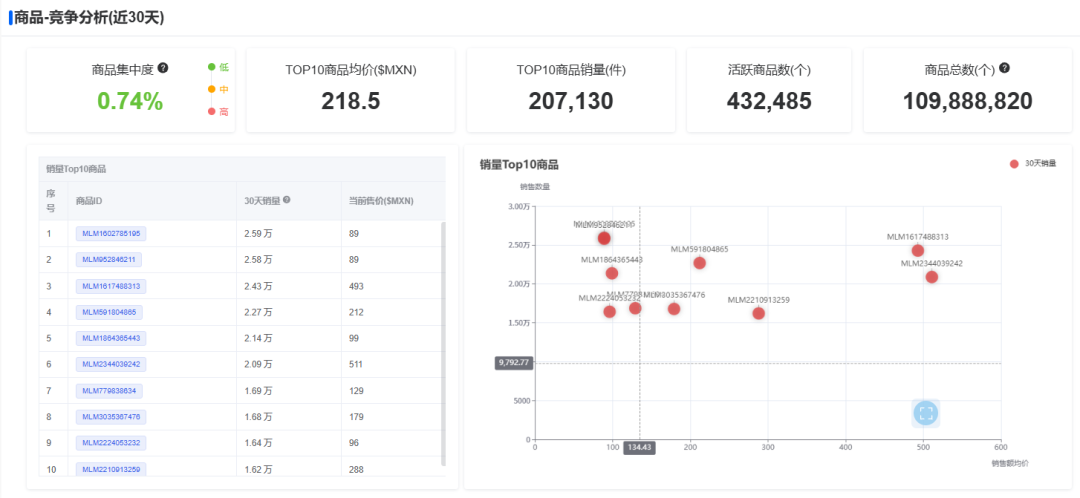Click scatter point labeled MLM1864365443
Viewport: 1080px width, 498px height.
tap(612, 273)
